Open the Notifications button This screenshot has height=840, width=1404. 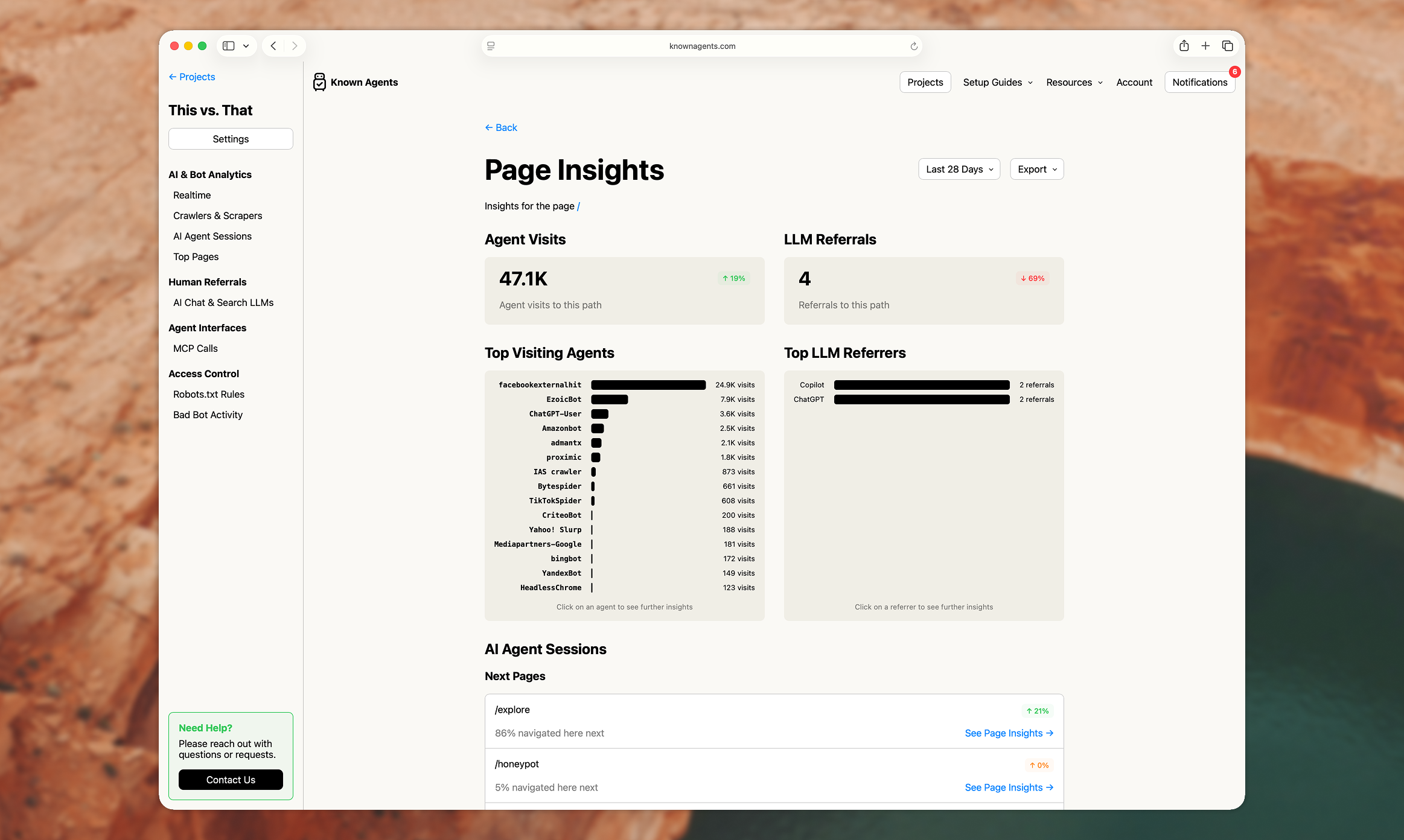click(1199, 82)
